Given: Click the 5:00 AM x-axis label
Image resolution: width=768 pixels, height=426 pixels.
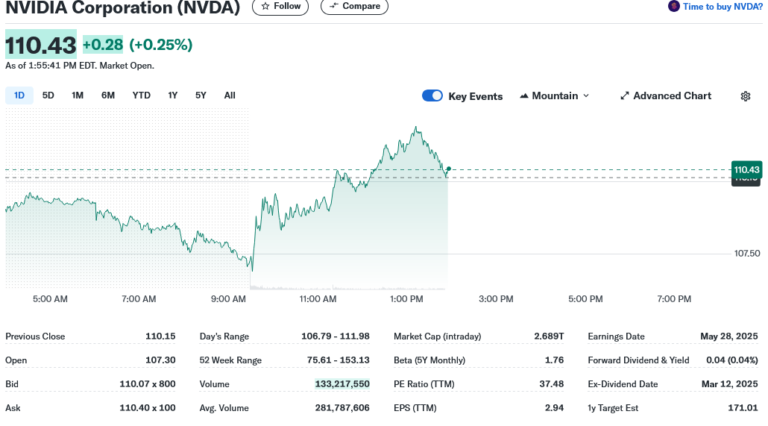Looking at the screenshot, I should [x=50, y=299].
